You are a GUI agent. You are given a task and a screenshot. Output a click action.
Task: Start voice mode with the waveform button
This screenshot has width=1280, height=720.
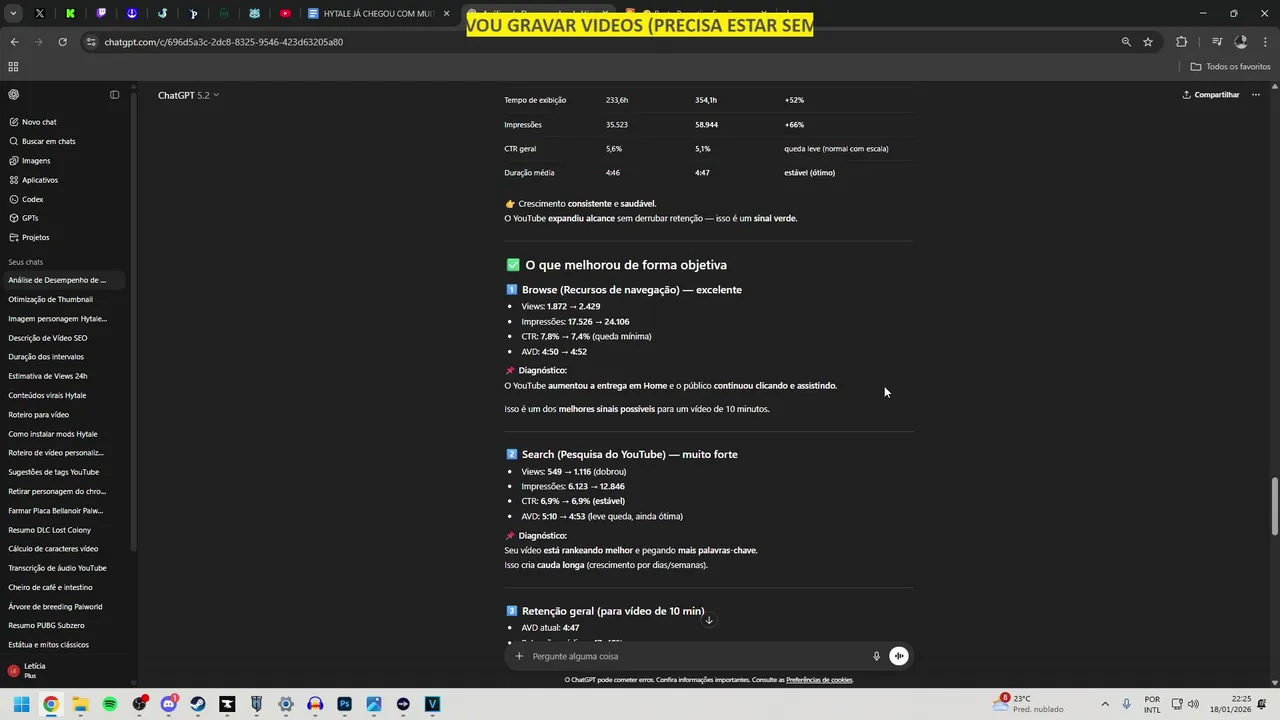click(899, 656)
